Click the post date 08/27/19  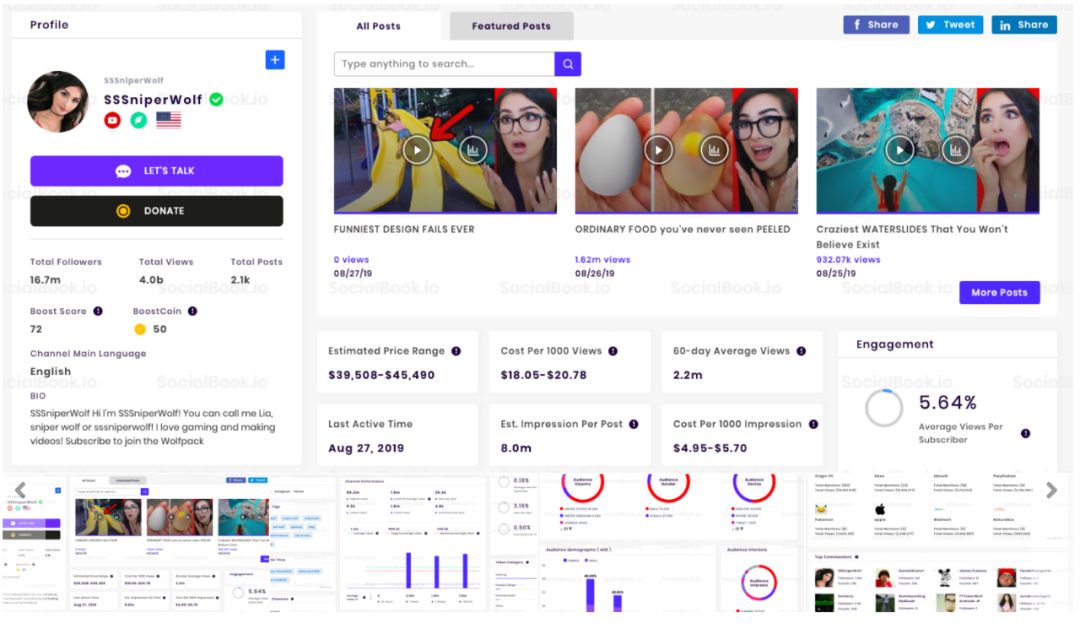(353, 273)
